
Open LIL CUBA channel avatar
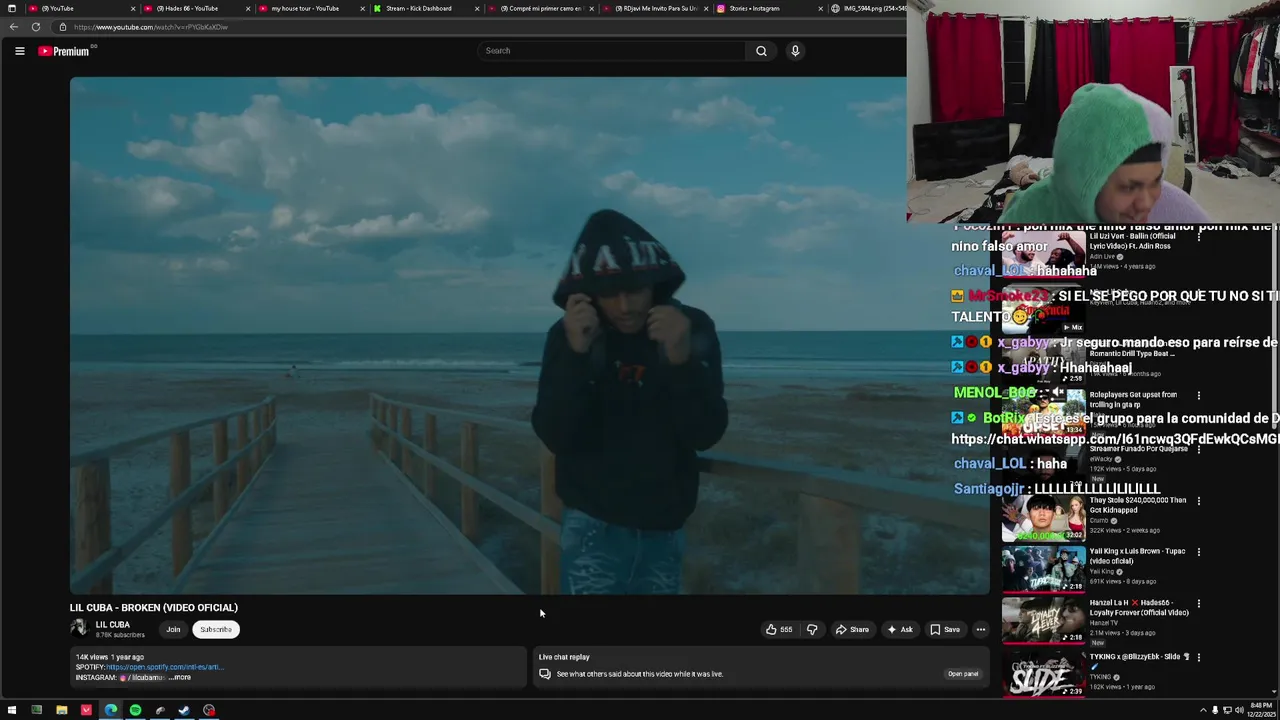79,629
